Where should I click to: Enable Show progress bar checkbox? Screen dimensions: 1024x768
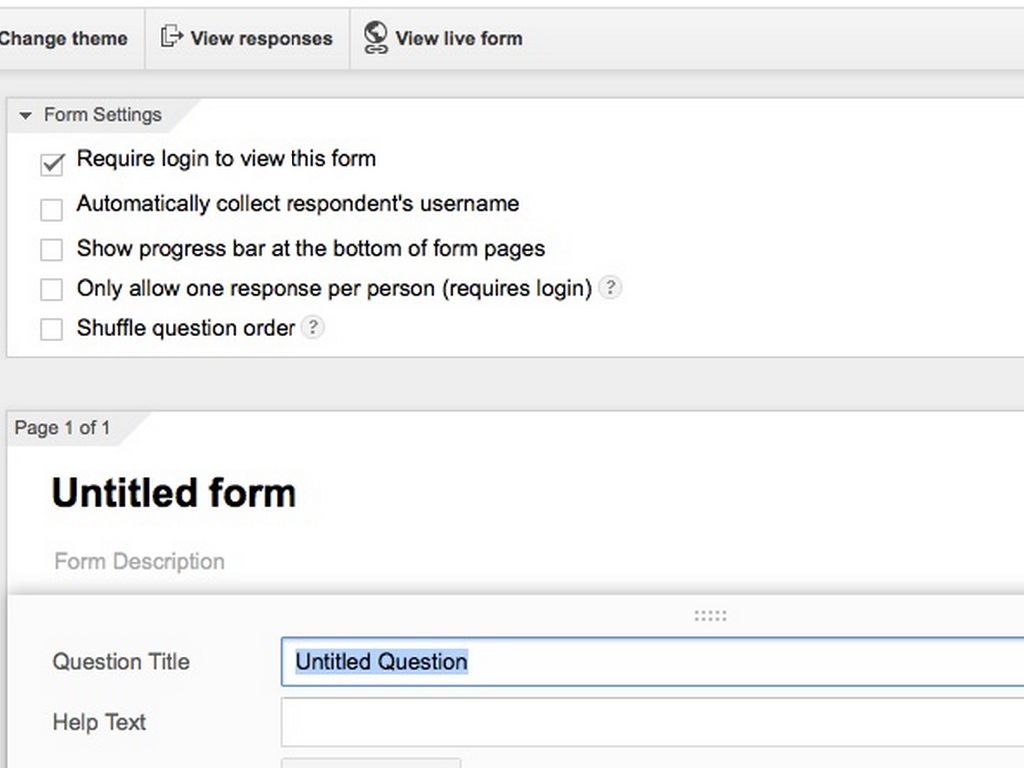click(51, 249)
